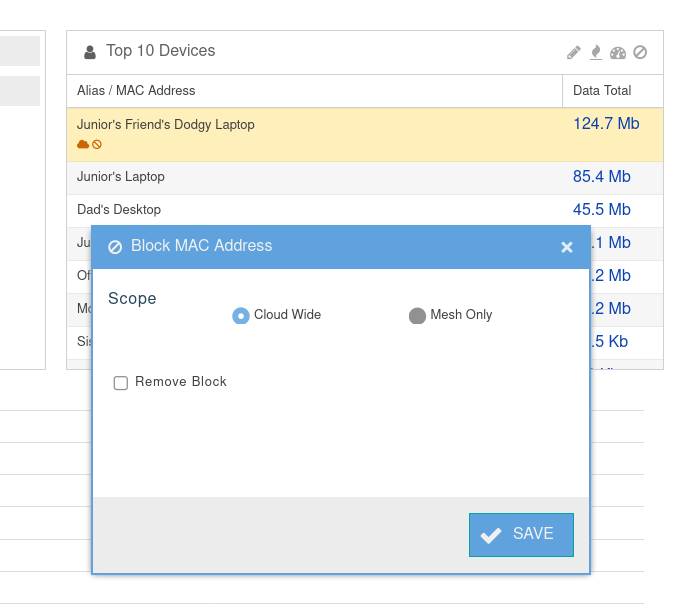Click the flame icon in the devices header
678x605 pixels.
(x=596, y=52)
